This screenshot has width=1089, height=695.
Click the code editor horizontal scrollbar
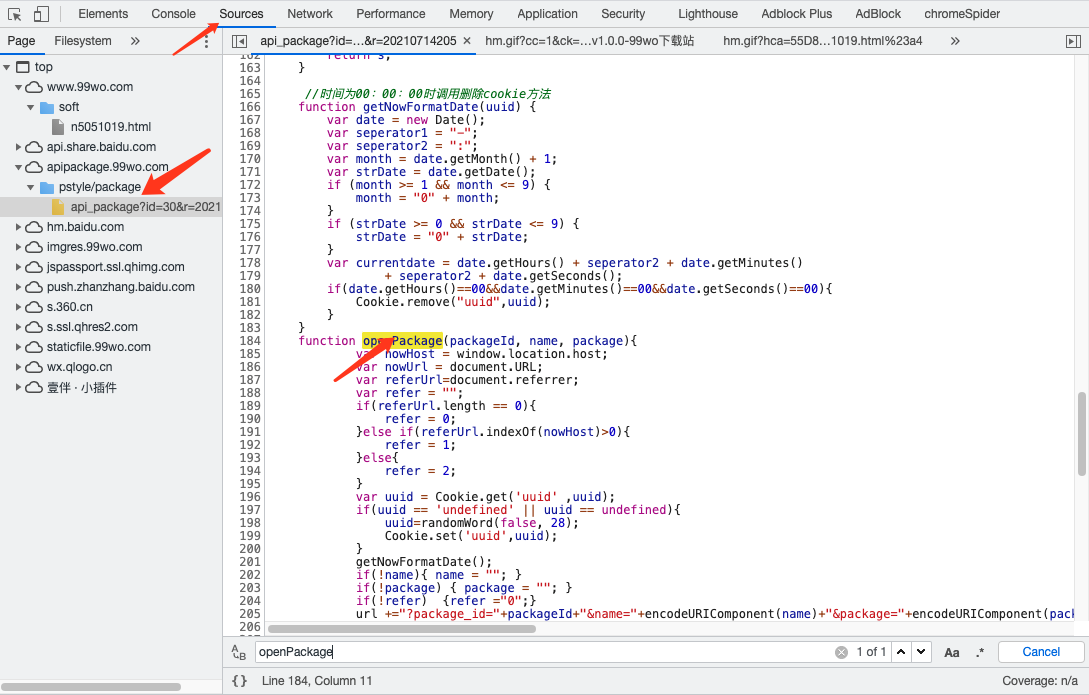[x=400, y=629]
